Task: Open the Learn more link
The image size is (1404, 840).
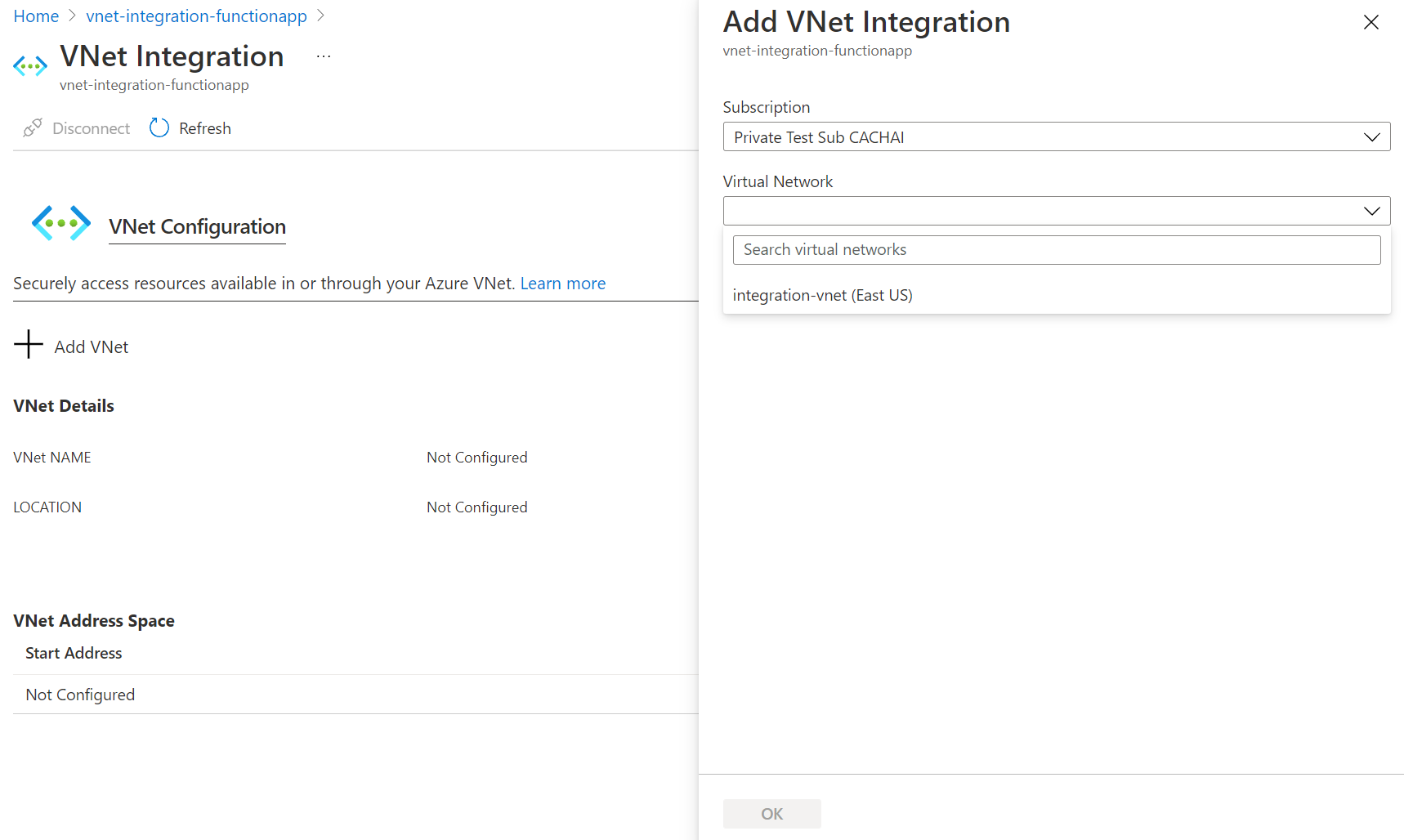Action: click(562, 284)
